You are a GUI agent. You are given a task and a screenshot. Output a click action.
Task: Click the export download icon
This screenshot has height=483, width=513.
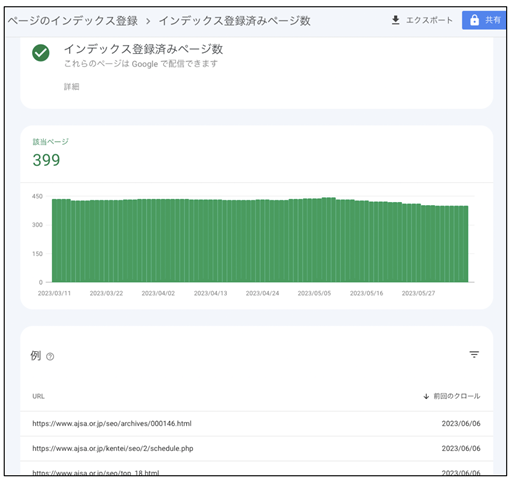click(x=395, y=20)
